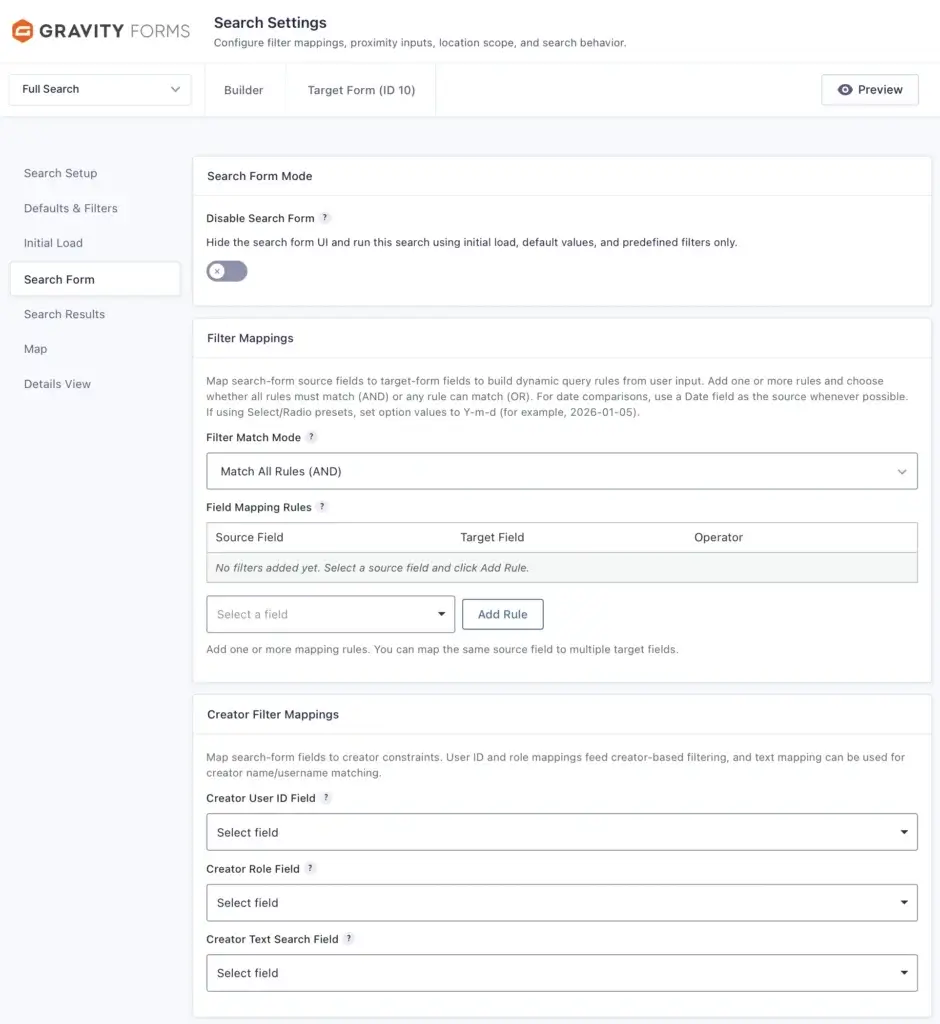Viewport: 940px width, 1024px height.
Task: Select the Search Form sidebar item
Action: coord(95,280)
